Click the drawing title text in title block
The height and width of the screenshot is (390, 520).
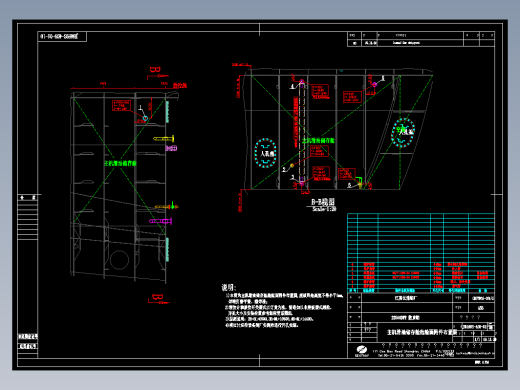(421, 332)
